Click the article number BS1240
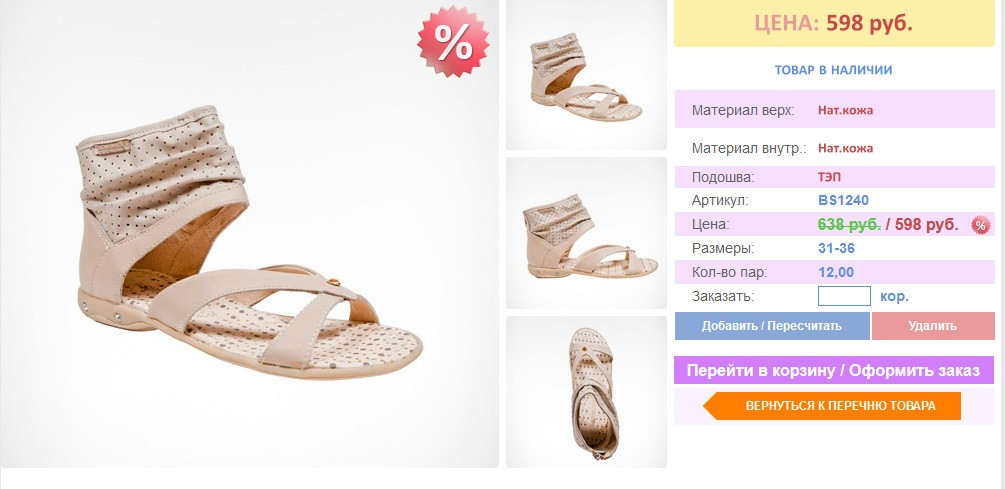 [843, 200]
